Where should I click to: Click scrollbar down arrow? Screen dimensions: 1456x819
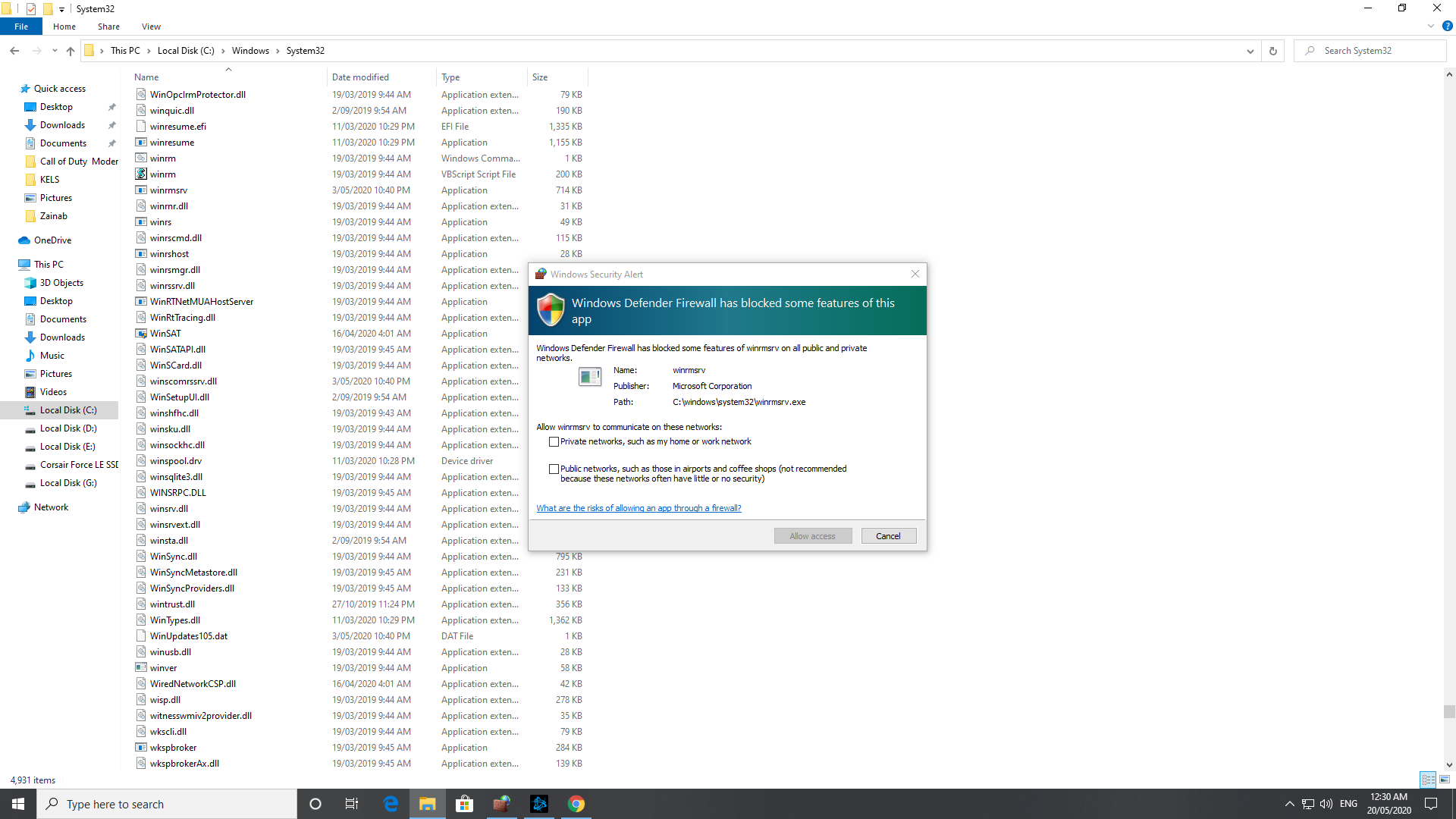click(1449, 765)
